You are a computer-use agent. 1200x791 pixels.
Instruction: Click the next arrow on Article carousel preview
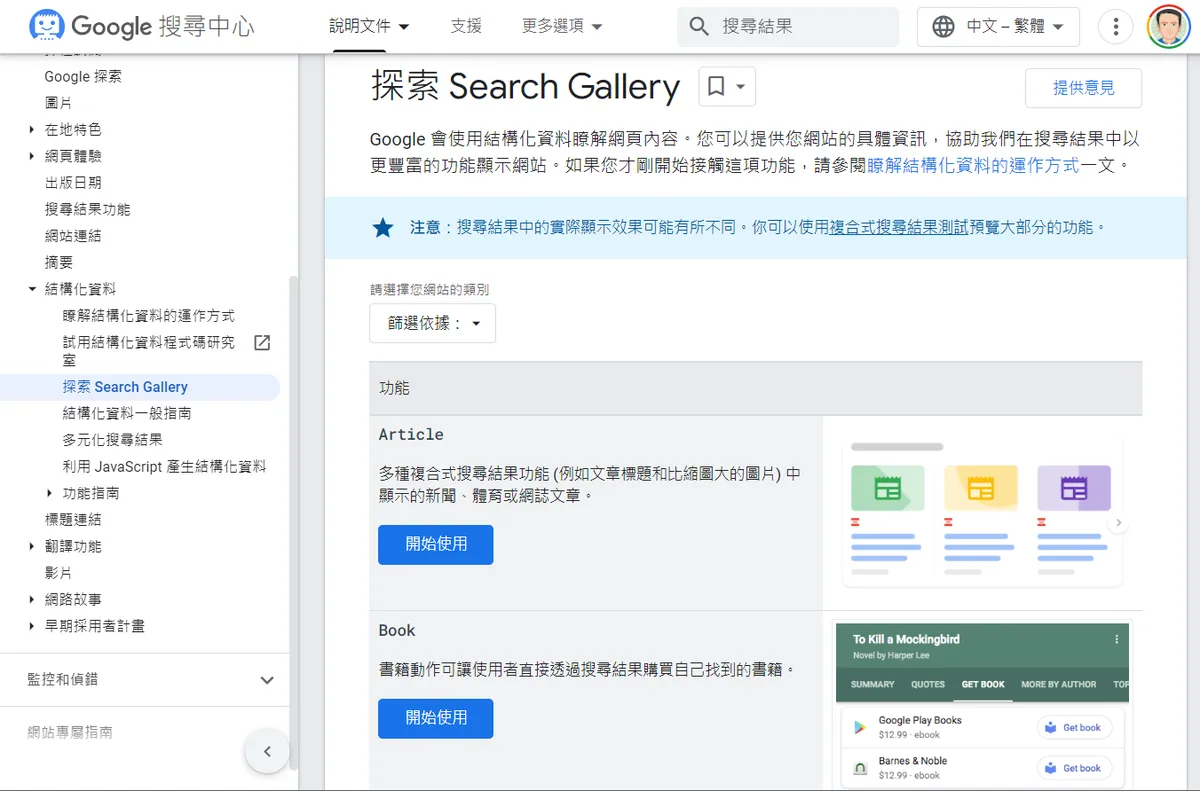tap(1118, 523)
